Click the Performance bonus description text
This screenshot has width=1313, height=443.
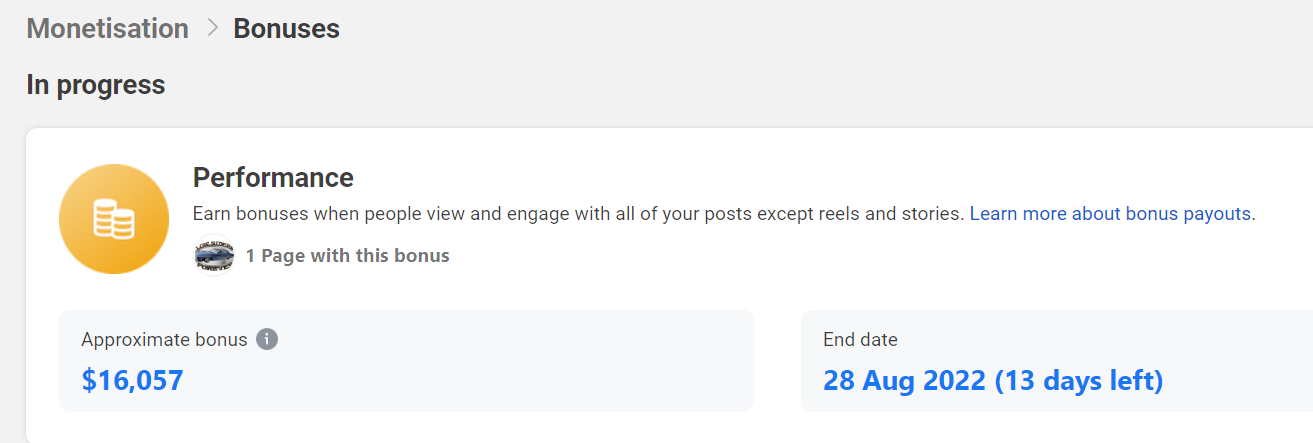point(579,214)
